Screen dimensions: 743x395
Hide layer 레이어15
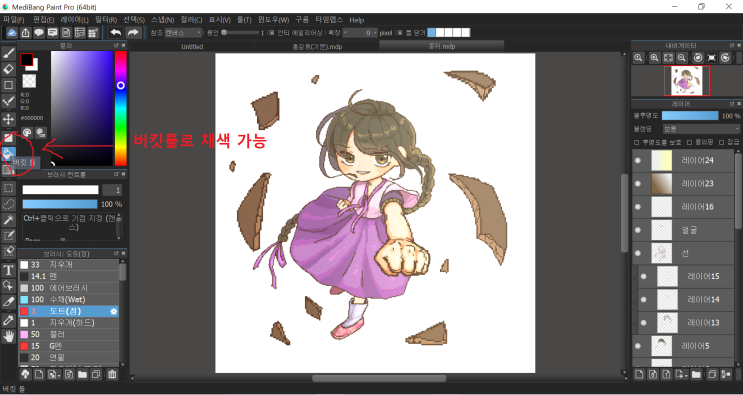pos(643,276)
